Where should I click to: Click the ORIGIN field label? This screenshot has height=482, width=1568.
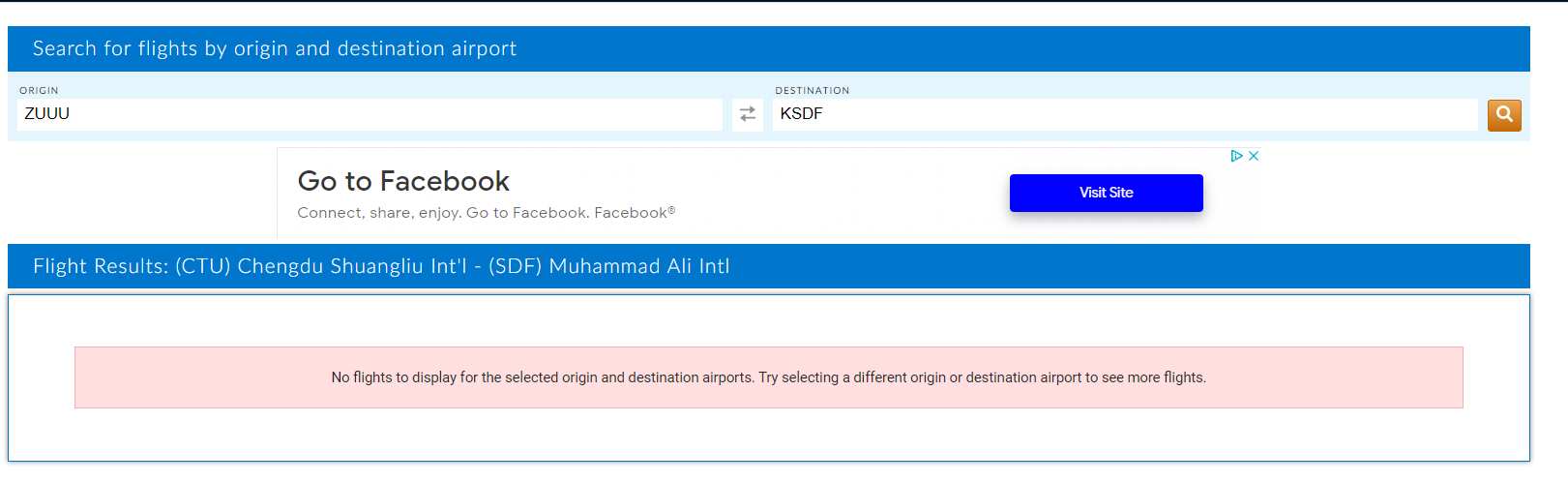pyautogui.click(x=39, y=90)
